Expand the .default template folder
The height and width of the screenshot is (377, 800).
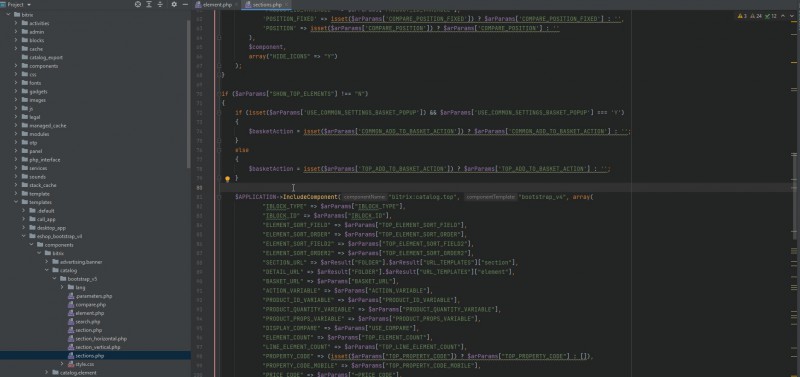(x=24, y=211)
